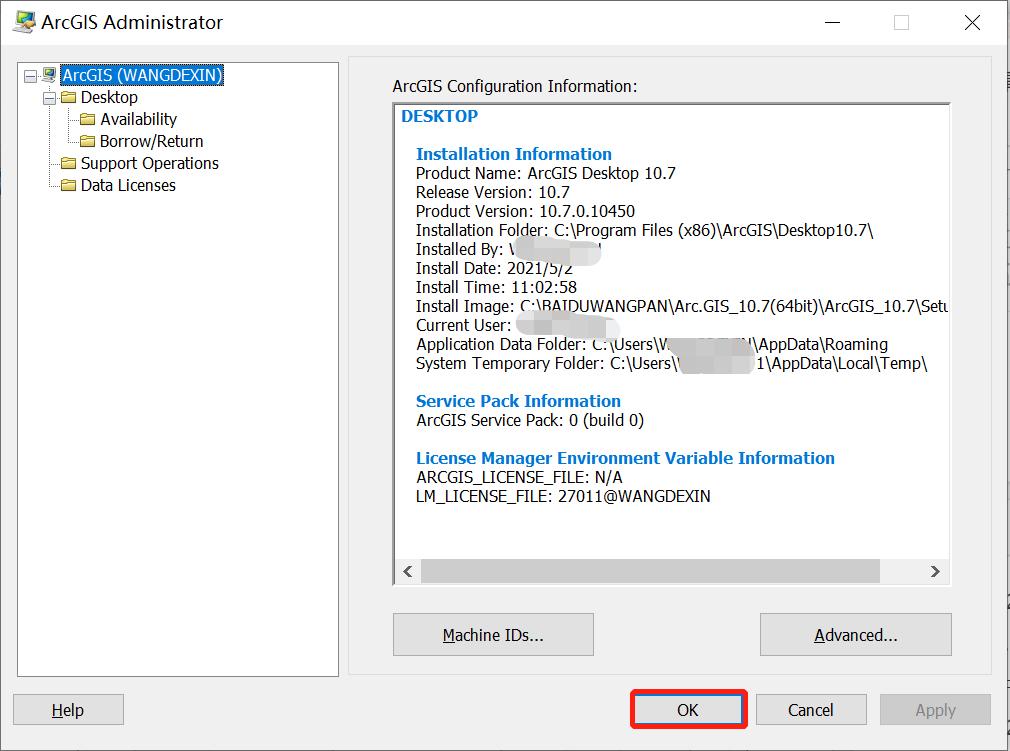Screen dimensions: 1010x751
Task: Click the Desktop folder icon
Action: tap(68, 97)
